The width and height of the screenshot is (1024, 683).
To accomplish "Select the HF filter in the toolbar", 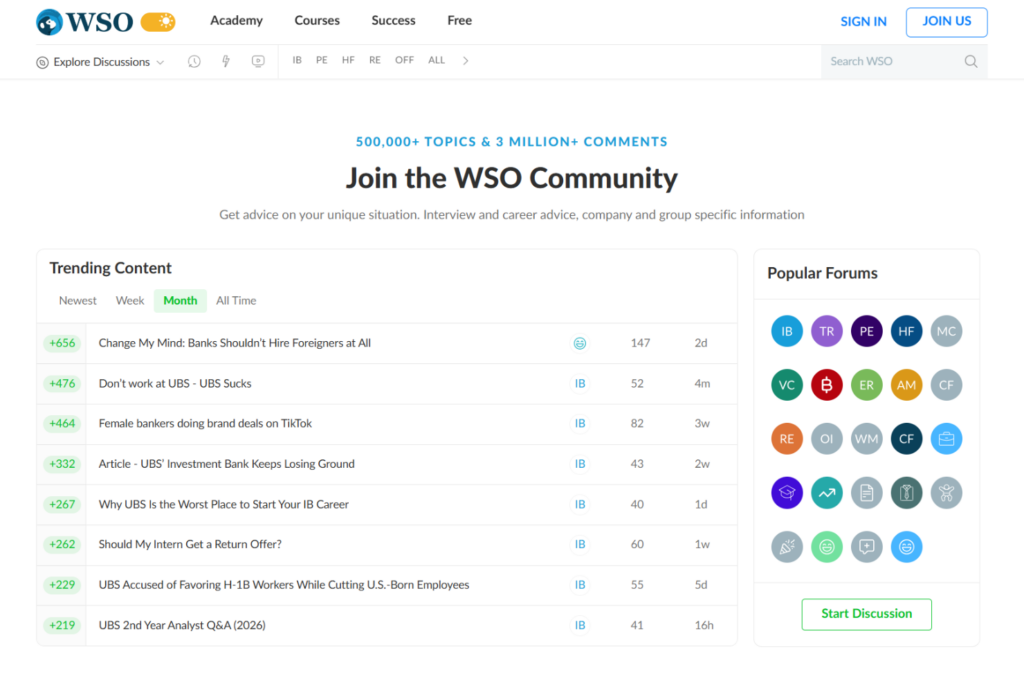I will (x=348, y=60).
